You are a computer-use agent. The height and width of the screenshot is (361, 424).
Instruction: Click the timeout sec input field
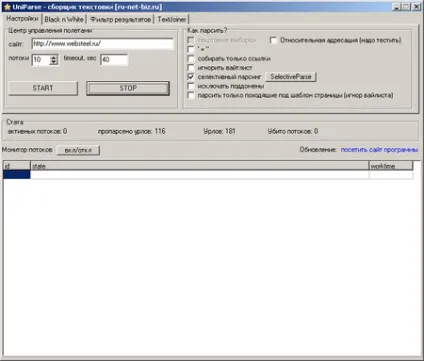[x=114, y=60]
